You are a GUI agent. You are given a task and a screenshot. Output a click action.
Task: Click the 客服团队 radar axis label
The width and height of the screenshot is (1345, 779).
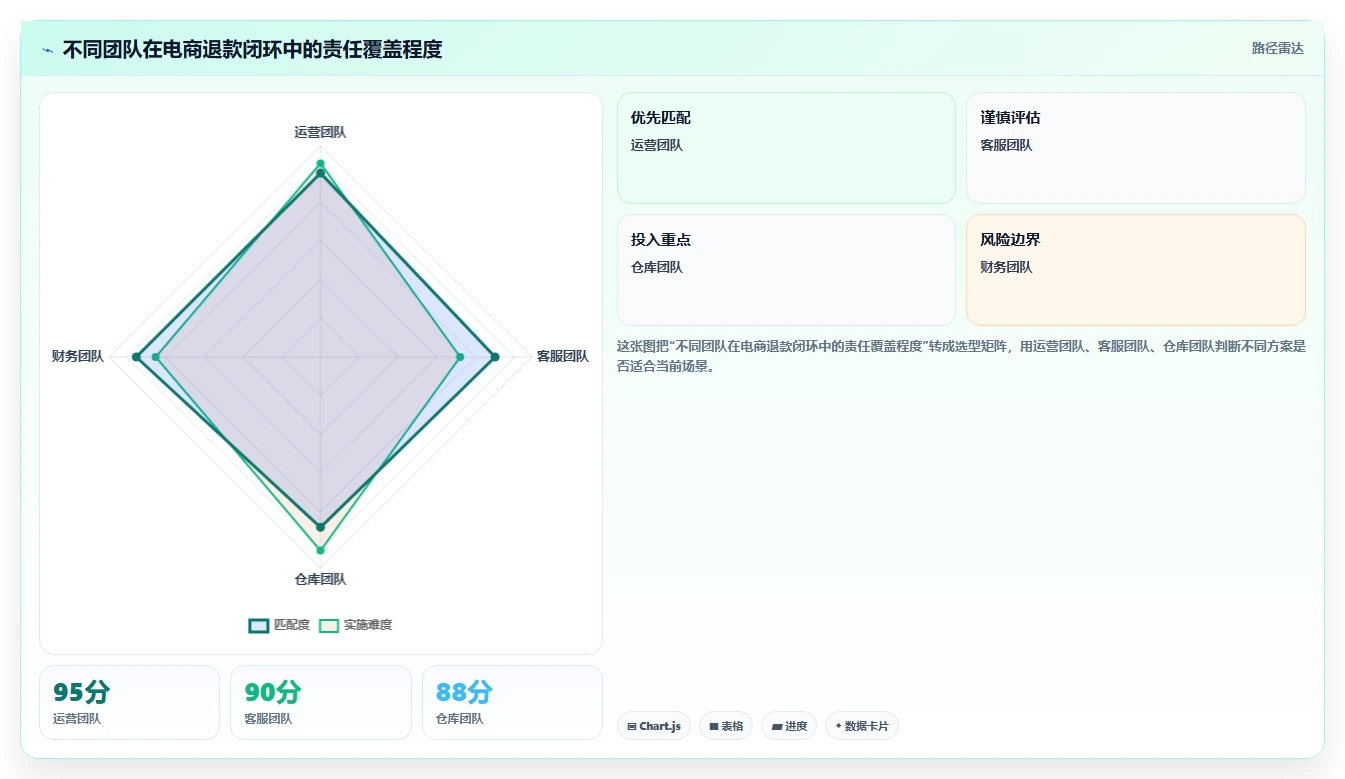click(x=562, y=356)
